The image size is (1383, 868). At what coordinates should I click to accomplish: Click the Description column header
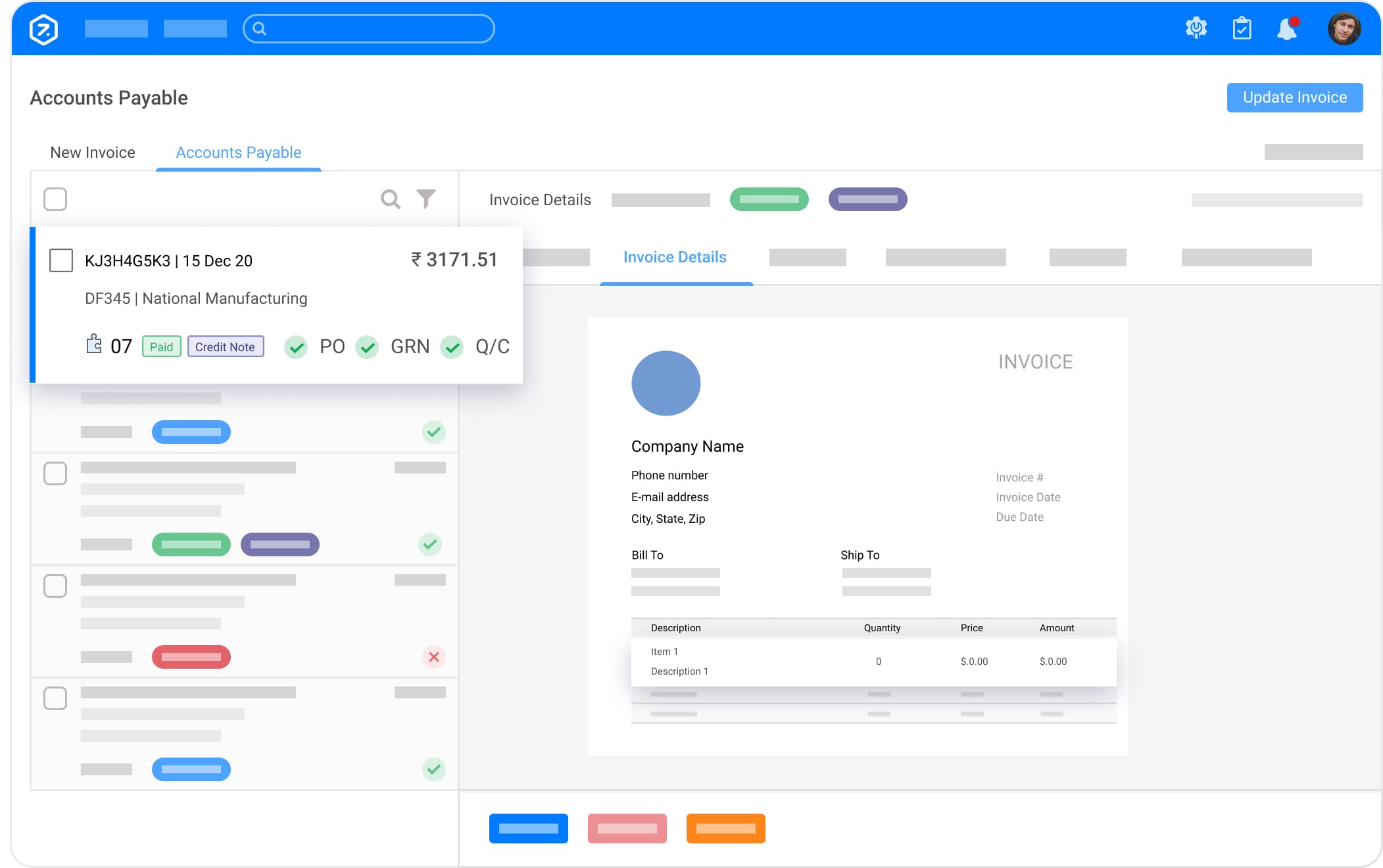pyautogui.click(x=676, y=628)
